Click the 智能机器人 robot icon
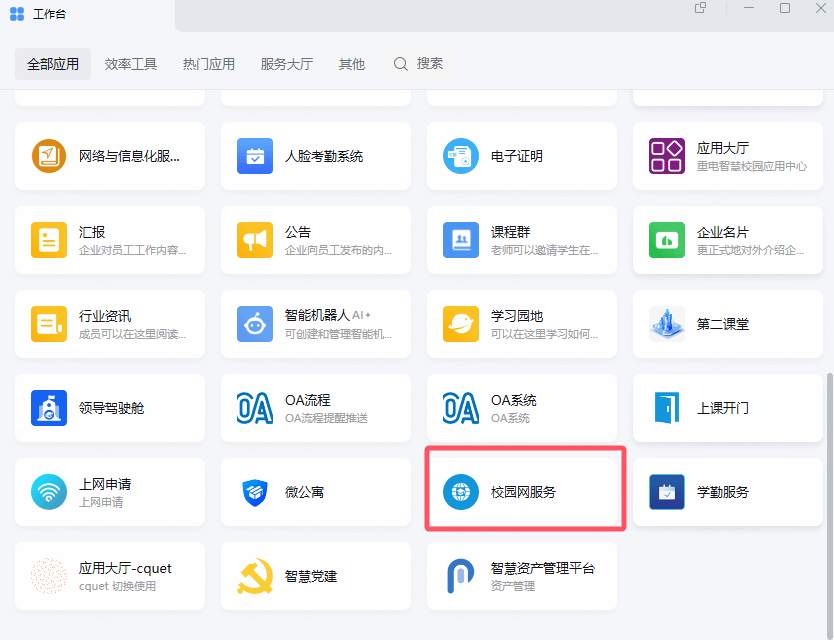 pyautogui.click(x=255, y=324)
